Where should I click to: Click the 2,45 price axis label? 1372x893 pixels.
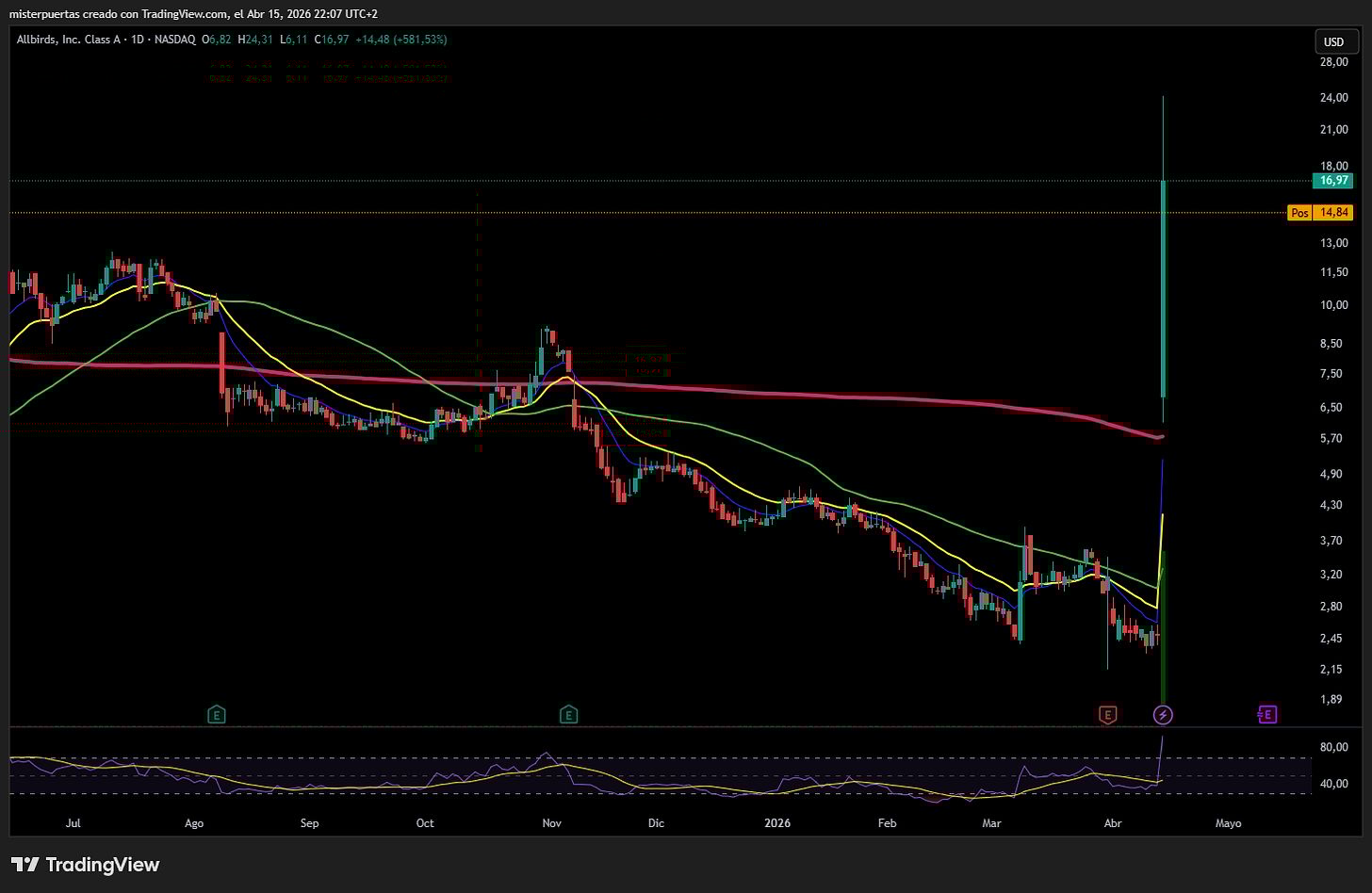point(1331,639)
